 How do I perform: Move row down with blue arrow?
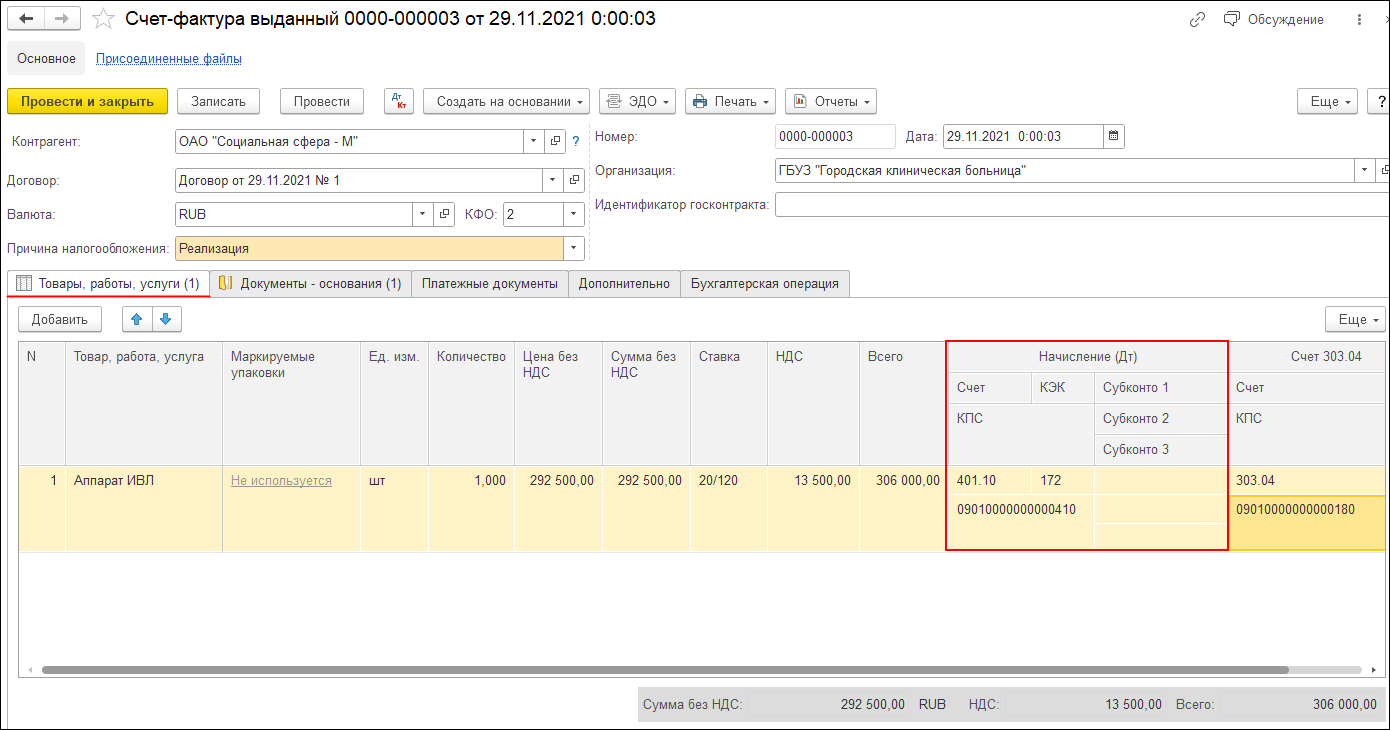pyautogui.click(x=166, y=319)
